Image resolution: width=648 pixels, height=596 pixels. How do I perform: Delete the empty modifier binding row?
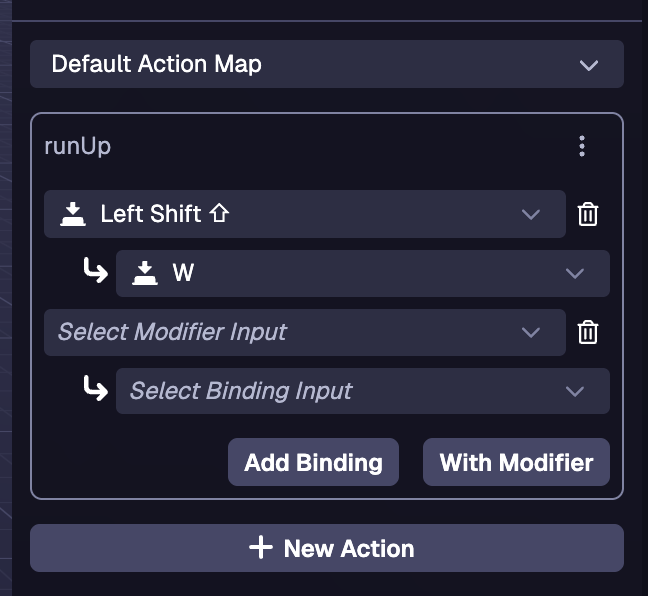tap(588, 332)
